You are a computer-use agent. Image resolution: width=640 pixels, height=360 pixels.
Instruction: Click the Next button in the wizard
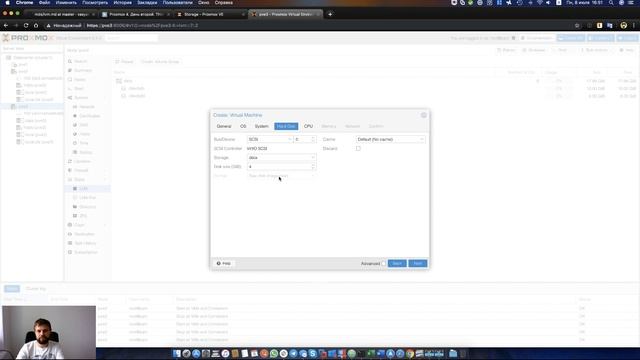tap(418, 264)
